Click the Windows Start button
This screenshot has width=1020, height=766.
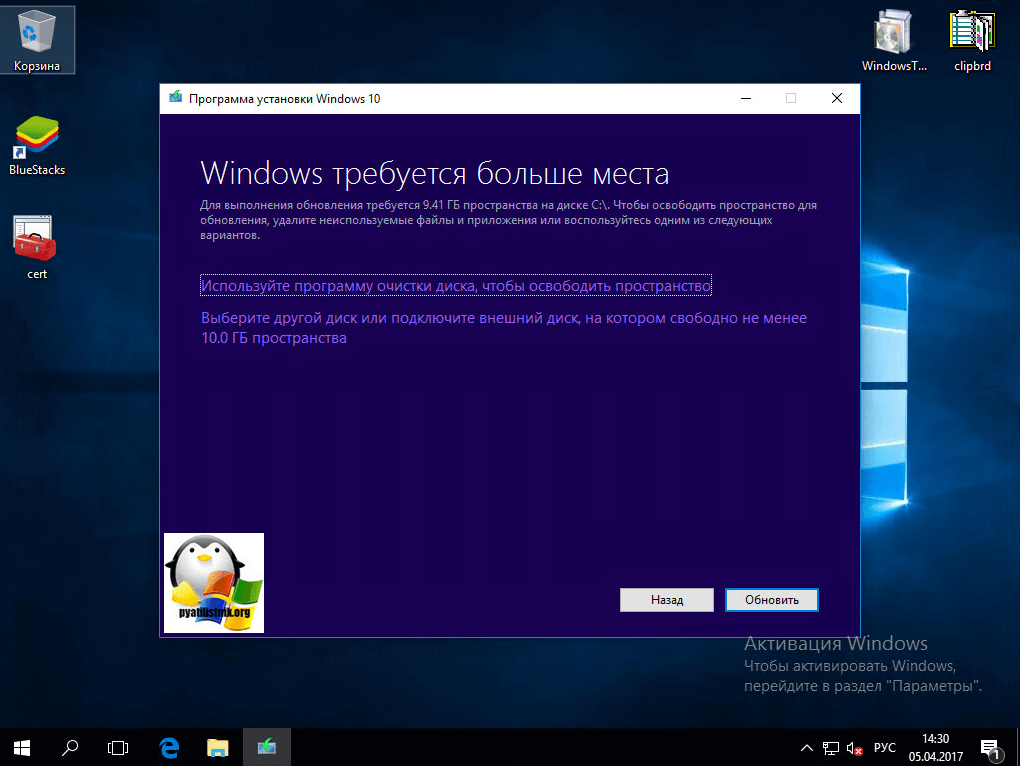point(21,746)
